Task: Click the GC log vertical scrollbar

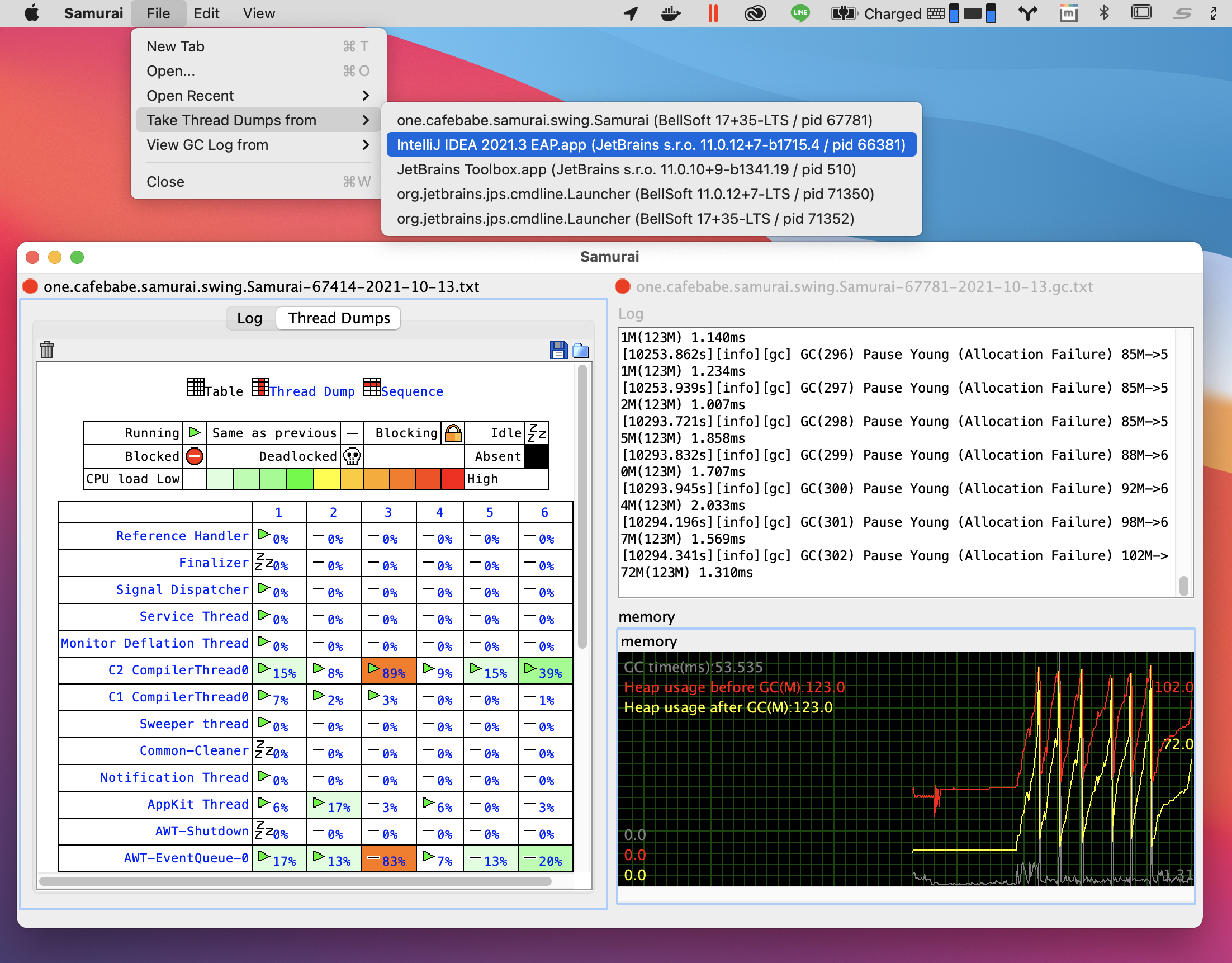Action: [1184, 586]
